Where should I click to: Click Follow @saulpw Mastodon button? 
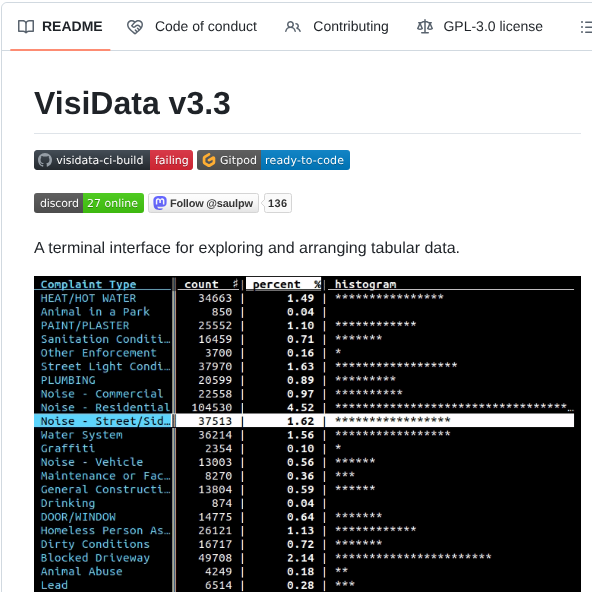point(204,203)
